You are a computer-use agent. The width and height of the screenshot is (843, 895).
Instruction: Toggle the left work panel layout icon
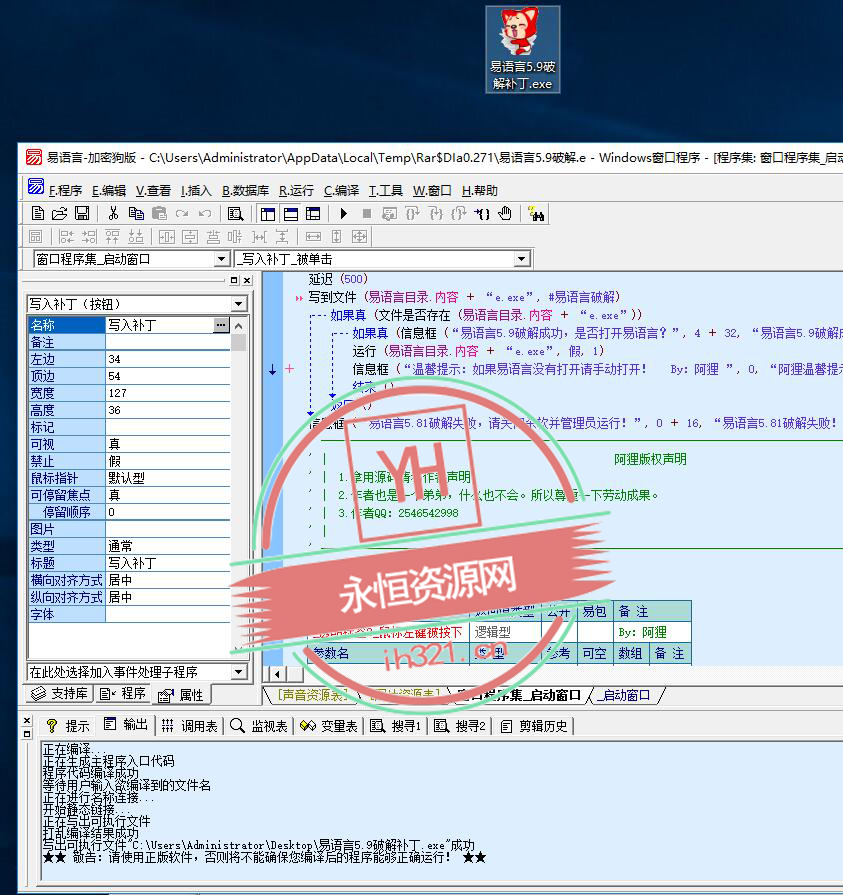[268, 214]
